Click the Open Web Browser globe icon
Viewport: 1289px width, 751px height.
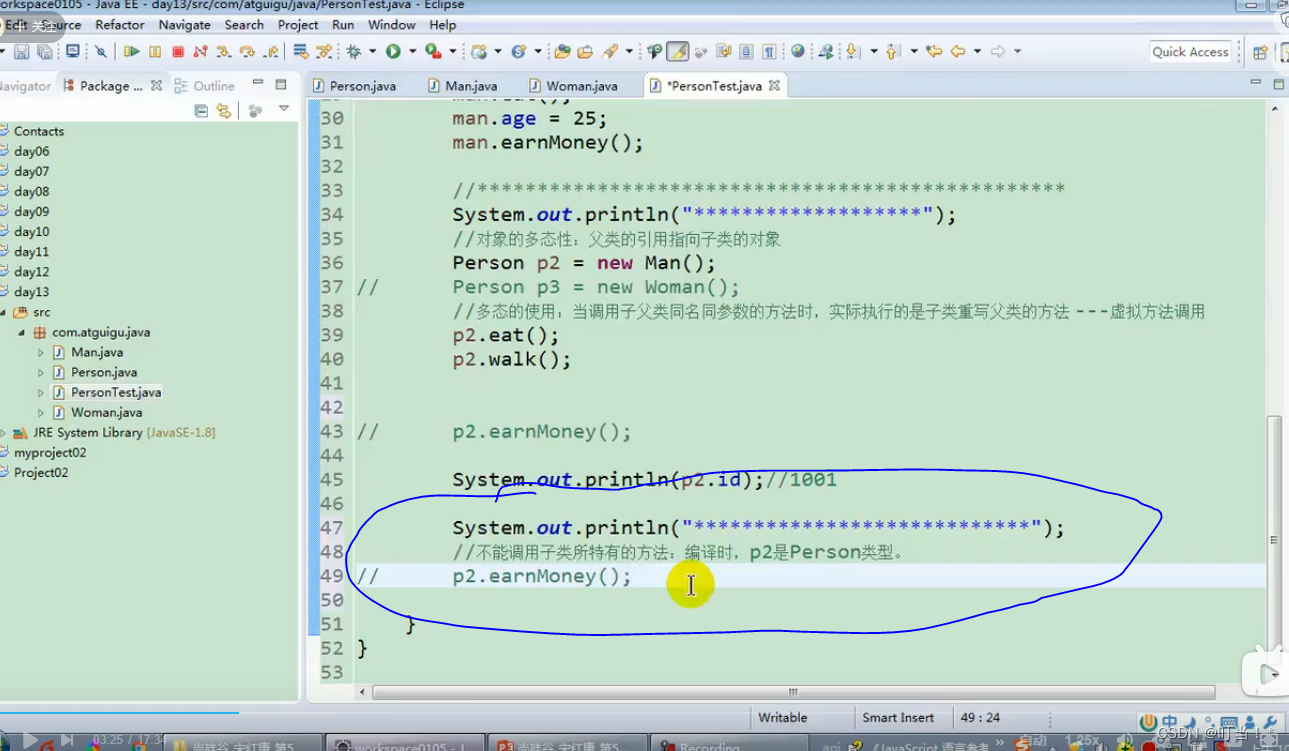coord(797,51)
